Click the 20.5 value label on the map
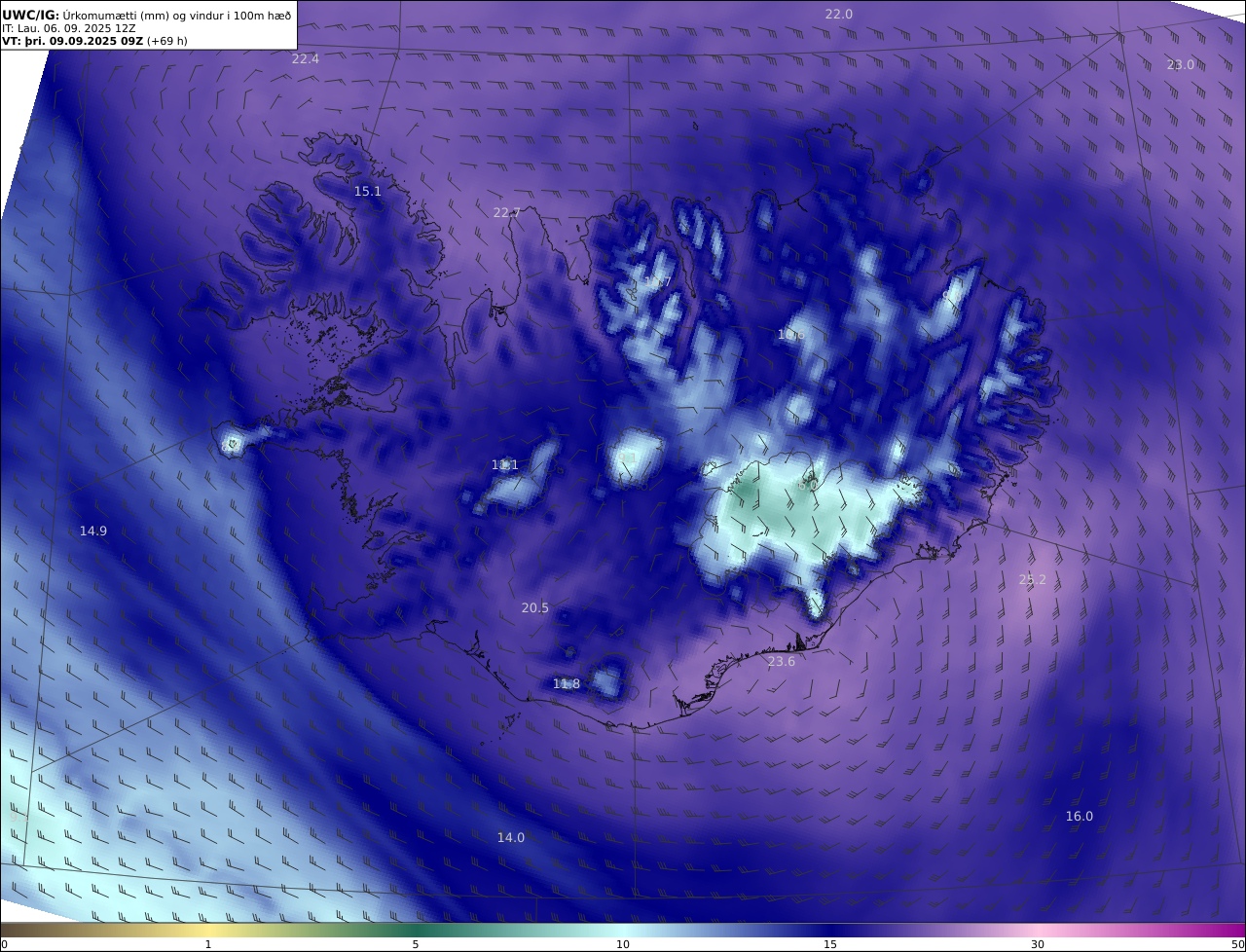 tap(534, 607)
